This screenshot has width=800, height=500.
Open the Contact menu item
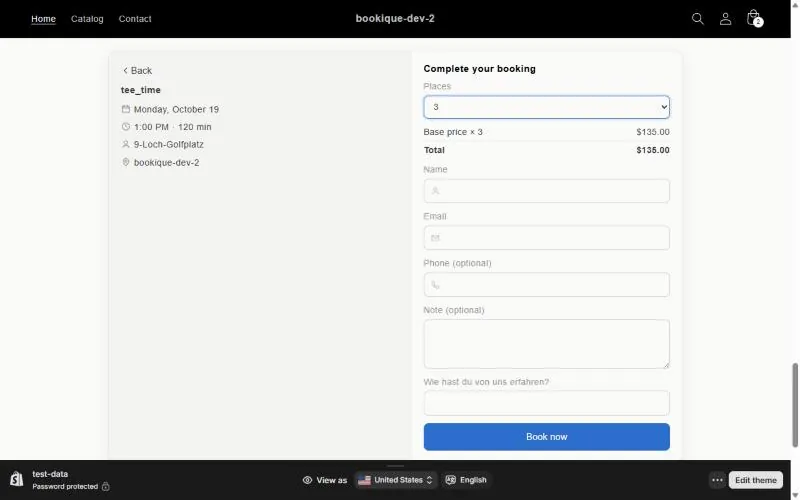pyautogui.click(x=135, y=19)
